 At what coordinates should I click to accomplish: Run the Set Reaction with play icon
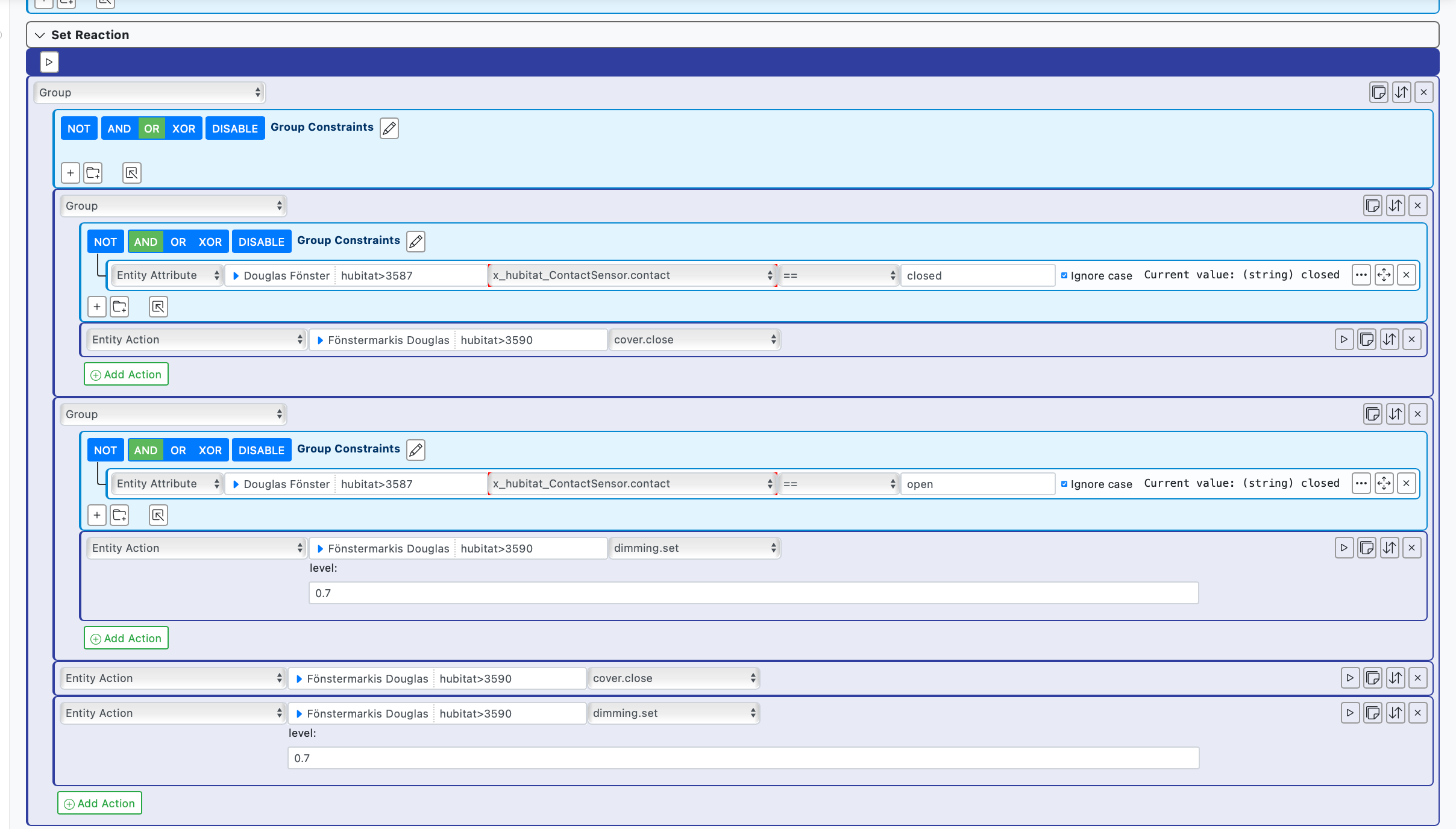(x=49, y=62)
